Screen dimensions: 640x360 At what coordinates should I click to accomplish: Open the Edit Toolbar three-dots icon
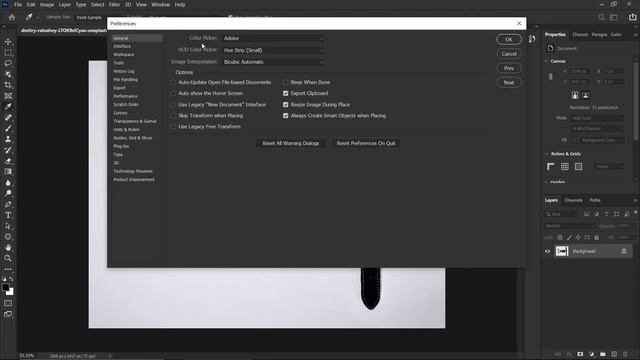click(8, 269)
